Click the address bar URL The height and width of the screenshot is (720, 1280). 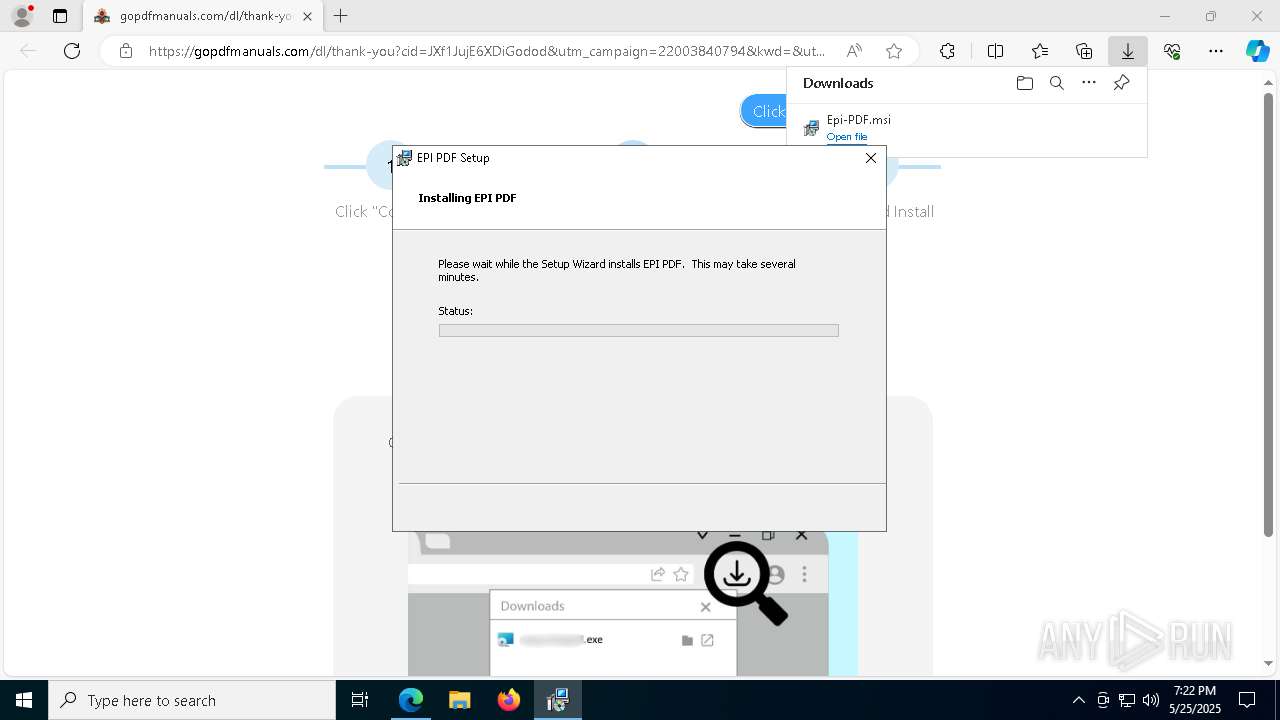(x=487, y=51)
